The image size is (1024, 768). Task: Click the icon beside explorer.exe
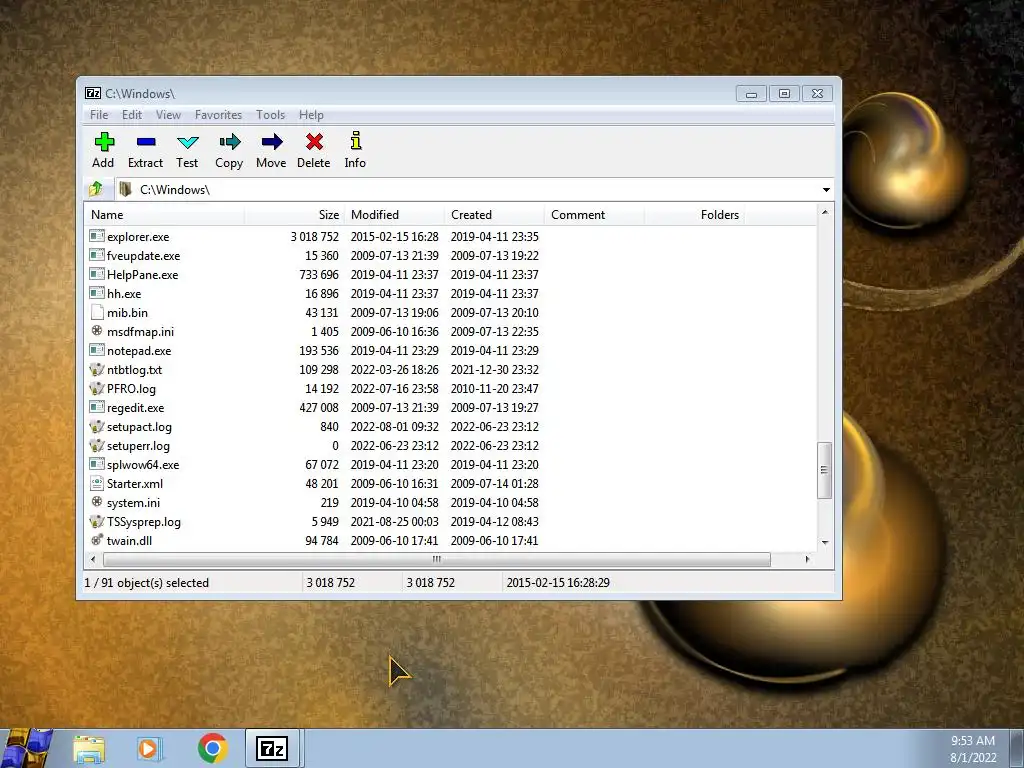(97, 236)
